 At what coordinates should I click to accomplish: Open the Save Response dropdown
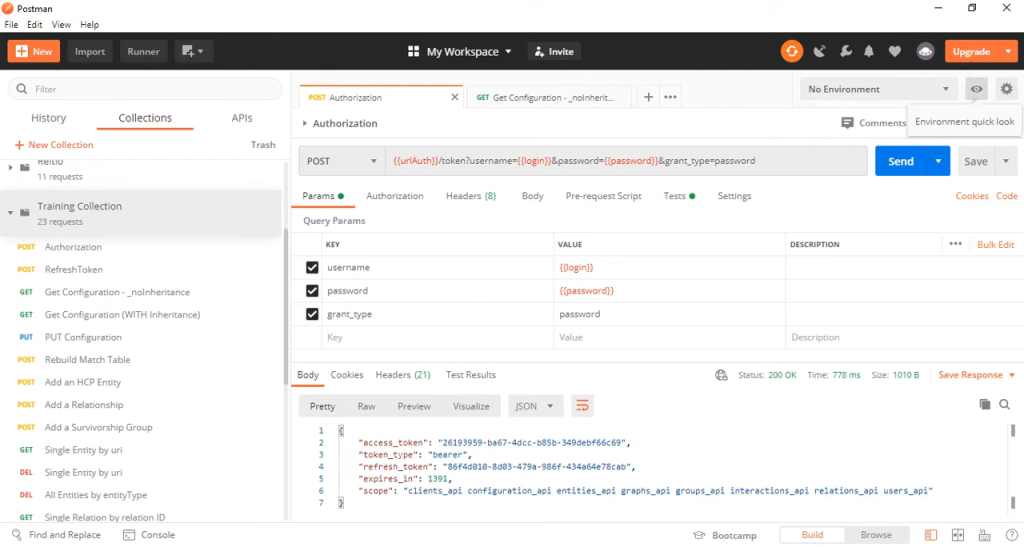coord(976,375)
